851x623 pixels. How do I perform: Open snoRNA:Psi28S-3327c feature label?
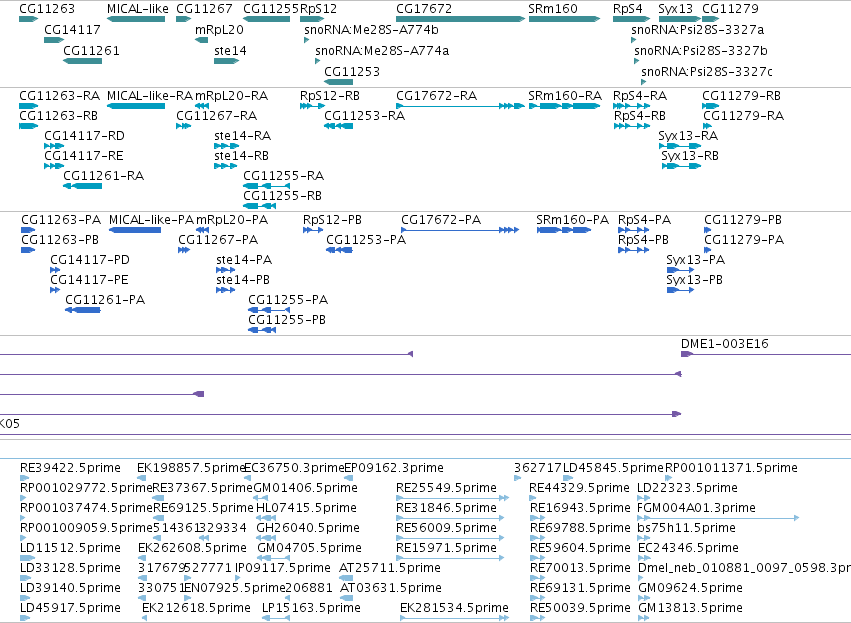tap(707, 72)
